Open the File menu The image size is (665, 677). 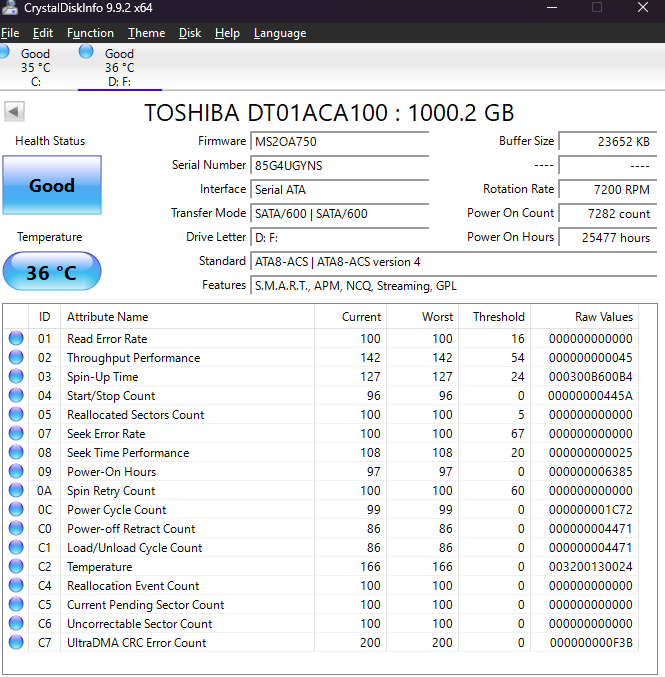click(10, 33)
